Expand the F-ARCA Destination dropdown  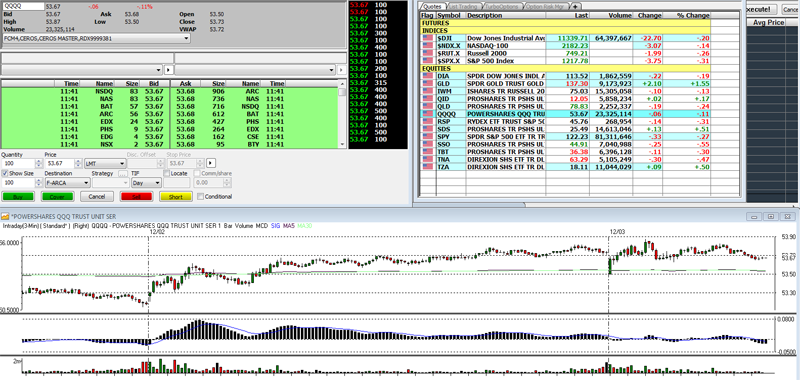67,183
